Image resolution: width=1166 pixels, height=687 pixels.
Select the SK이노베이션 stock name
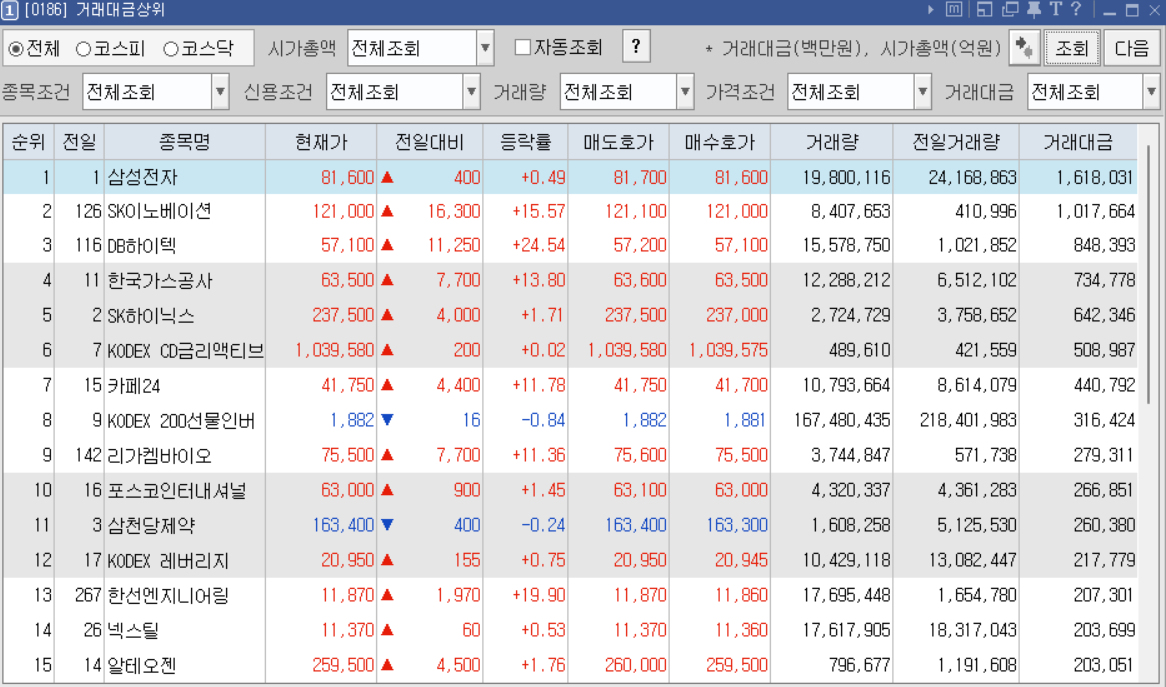pos(160,211)
